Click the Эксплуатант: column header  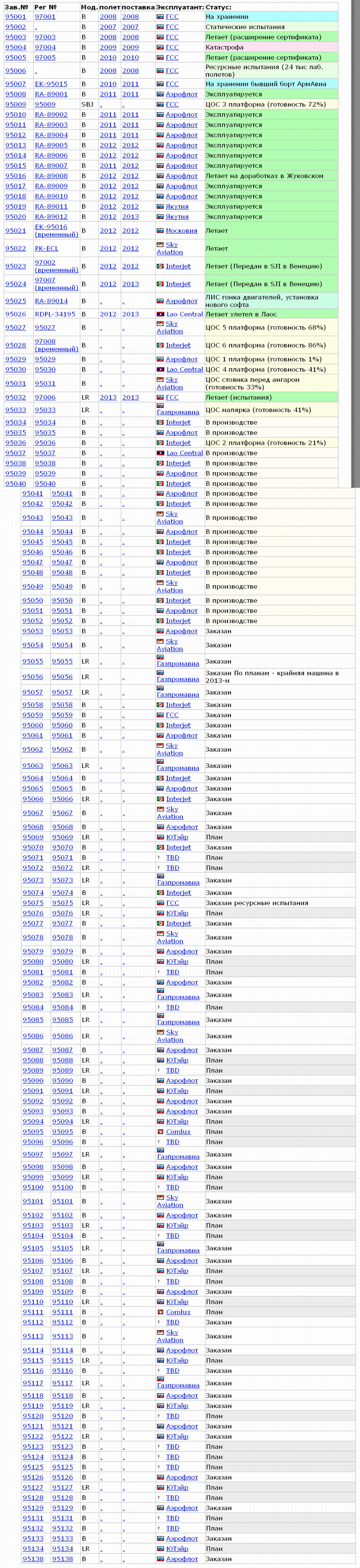[x=180, y=7]
